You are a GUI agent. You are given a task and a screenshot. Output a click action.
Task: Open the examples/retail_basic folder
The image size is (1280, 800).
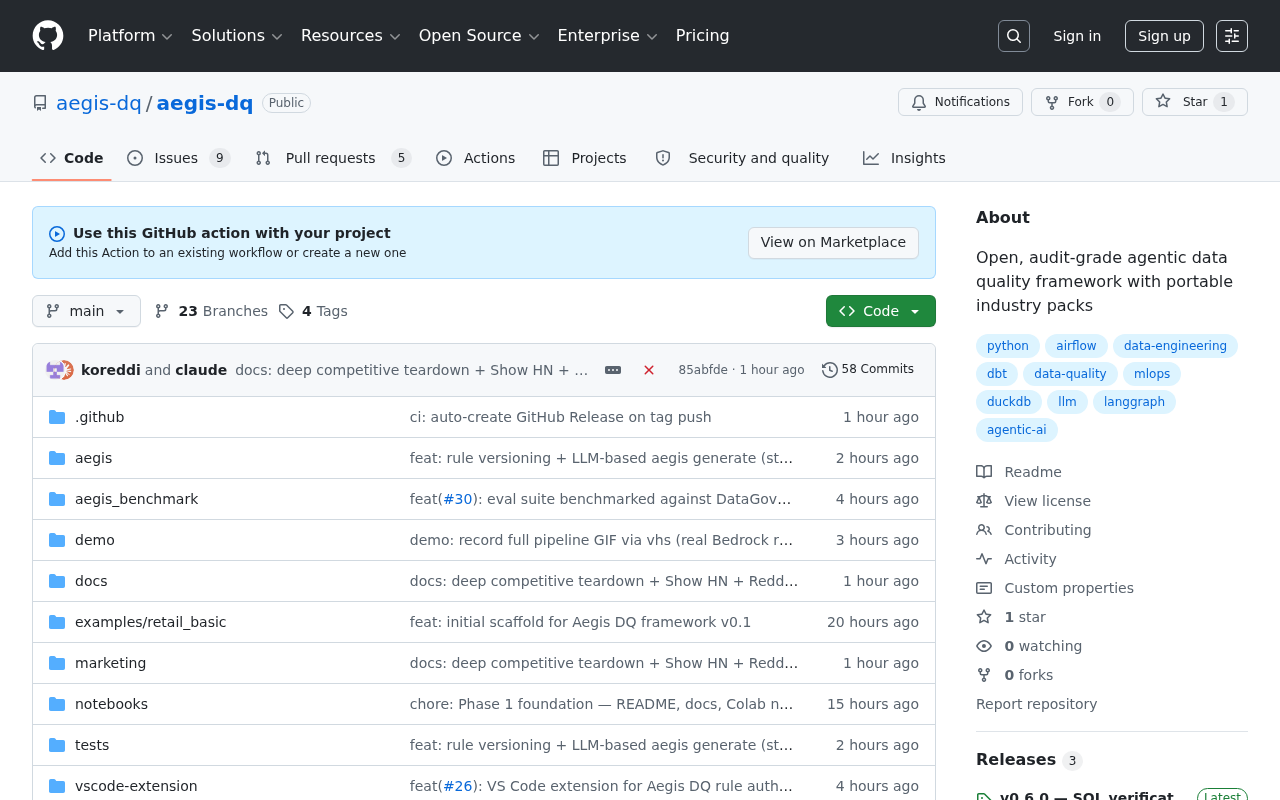151,622
